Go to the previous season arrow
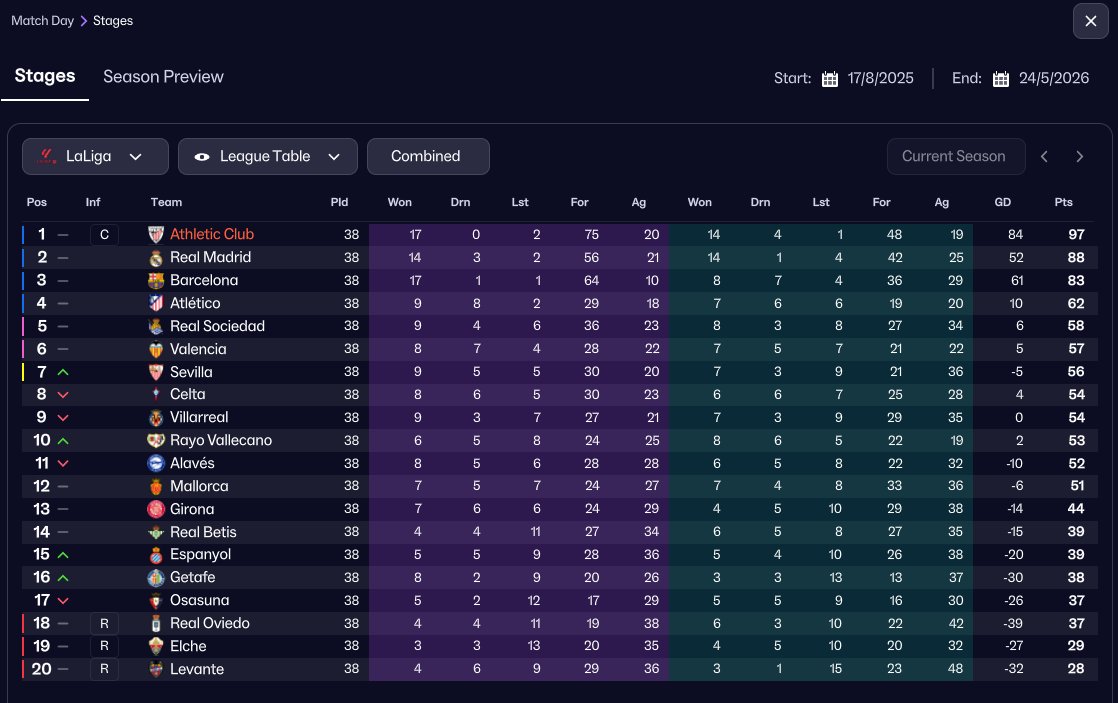The height and width of the screenshot is (703, 1118). pyautogui.click(x=1044, y=156)
